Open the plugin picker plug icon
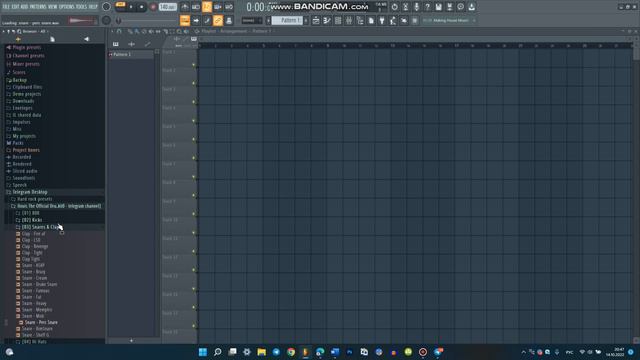 (382, 20)
